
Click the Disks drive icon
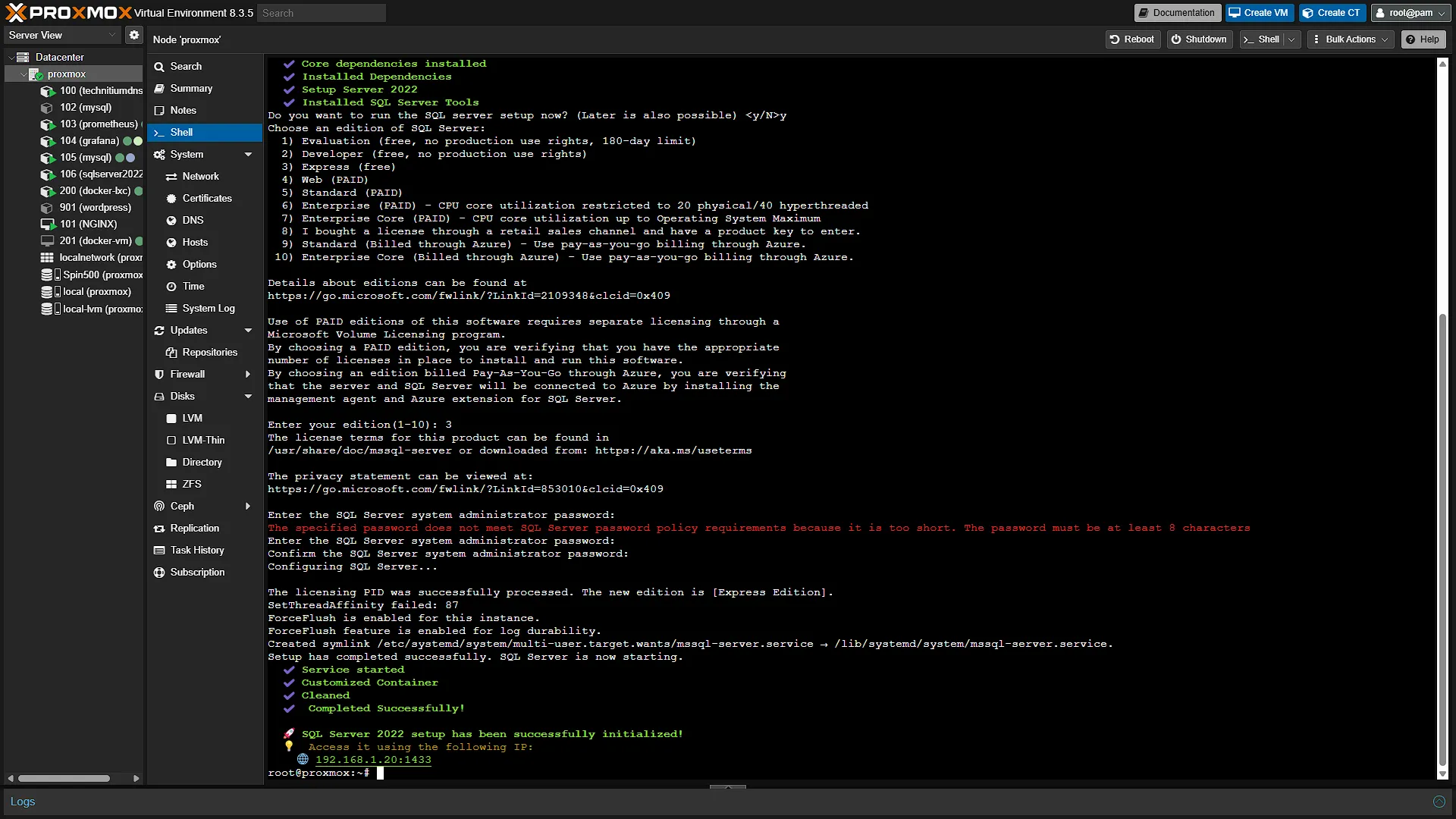coord(159,396)
